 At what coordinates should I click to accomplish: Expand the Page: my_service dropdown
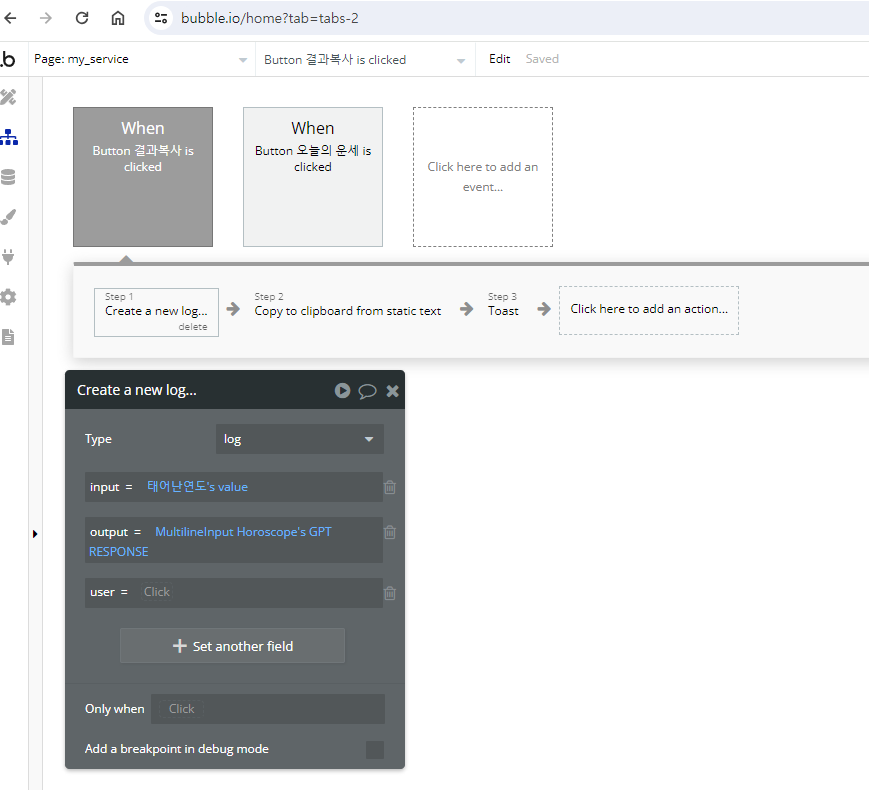pyautogui.click(x=141, y=59)
